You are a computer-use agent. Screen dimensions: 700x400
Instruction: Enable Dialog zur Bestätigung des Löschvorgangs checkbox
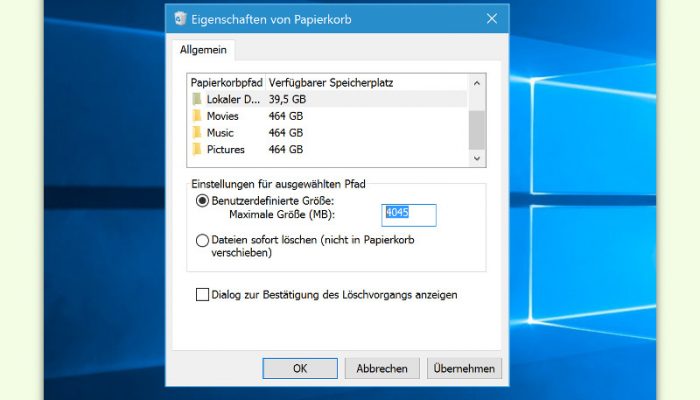[x=202, y=295]
